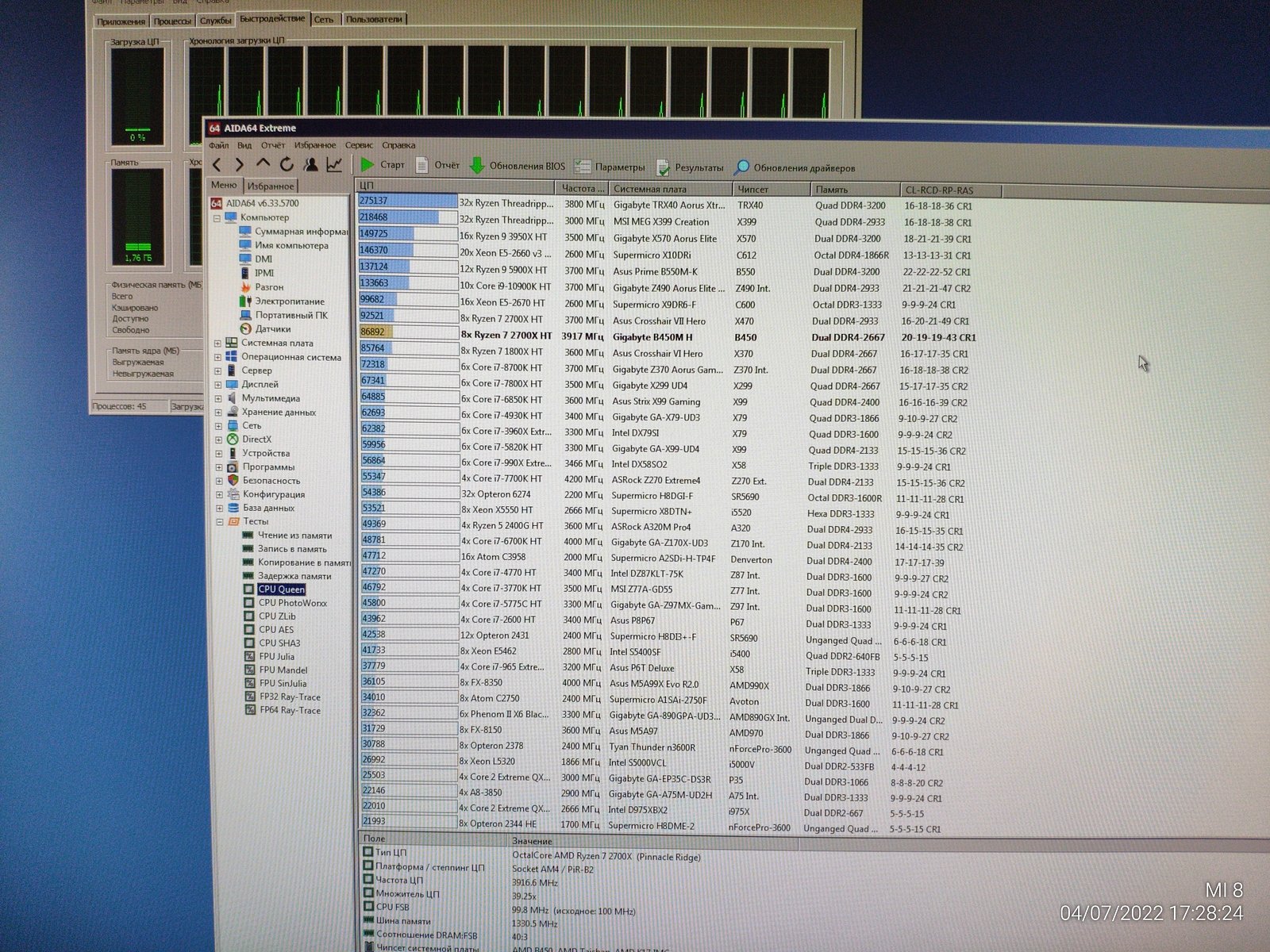Image resolution: width=1270 pixels, height=952 pixels.
Task: Open Пользователи tab in Task Manager
Action: pos(375,18)
